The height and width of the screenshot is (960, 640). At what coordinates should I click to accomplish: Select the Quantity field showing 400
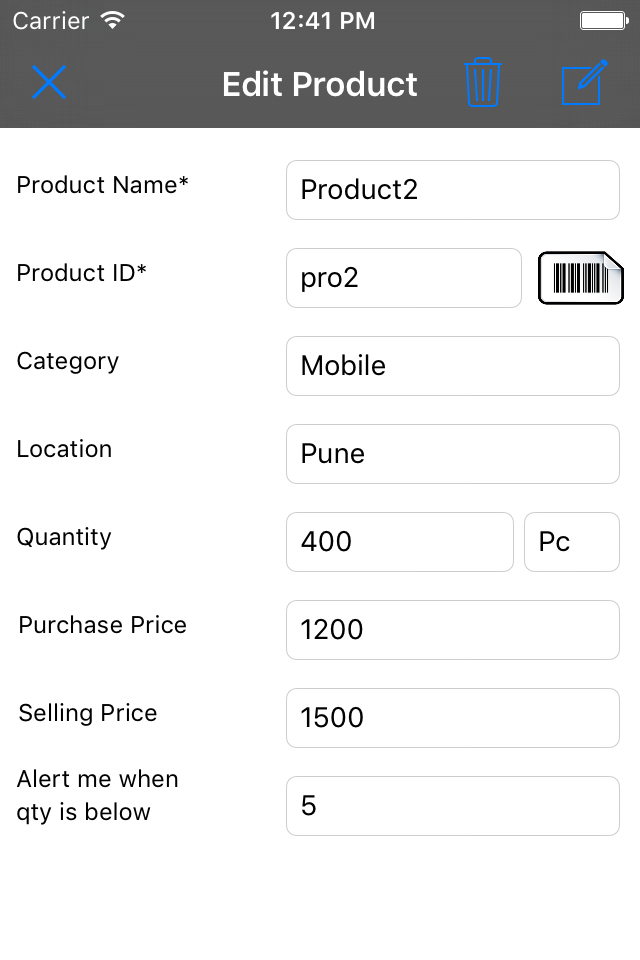(399, 542)
